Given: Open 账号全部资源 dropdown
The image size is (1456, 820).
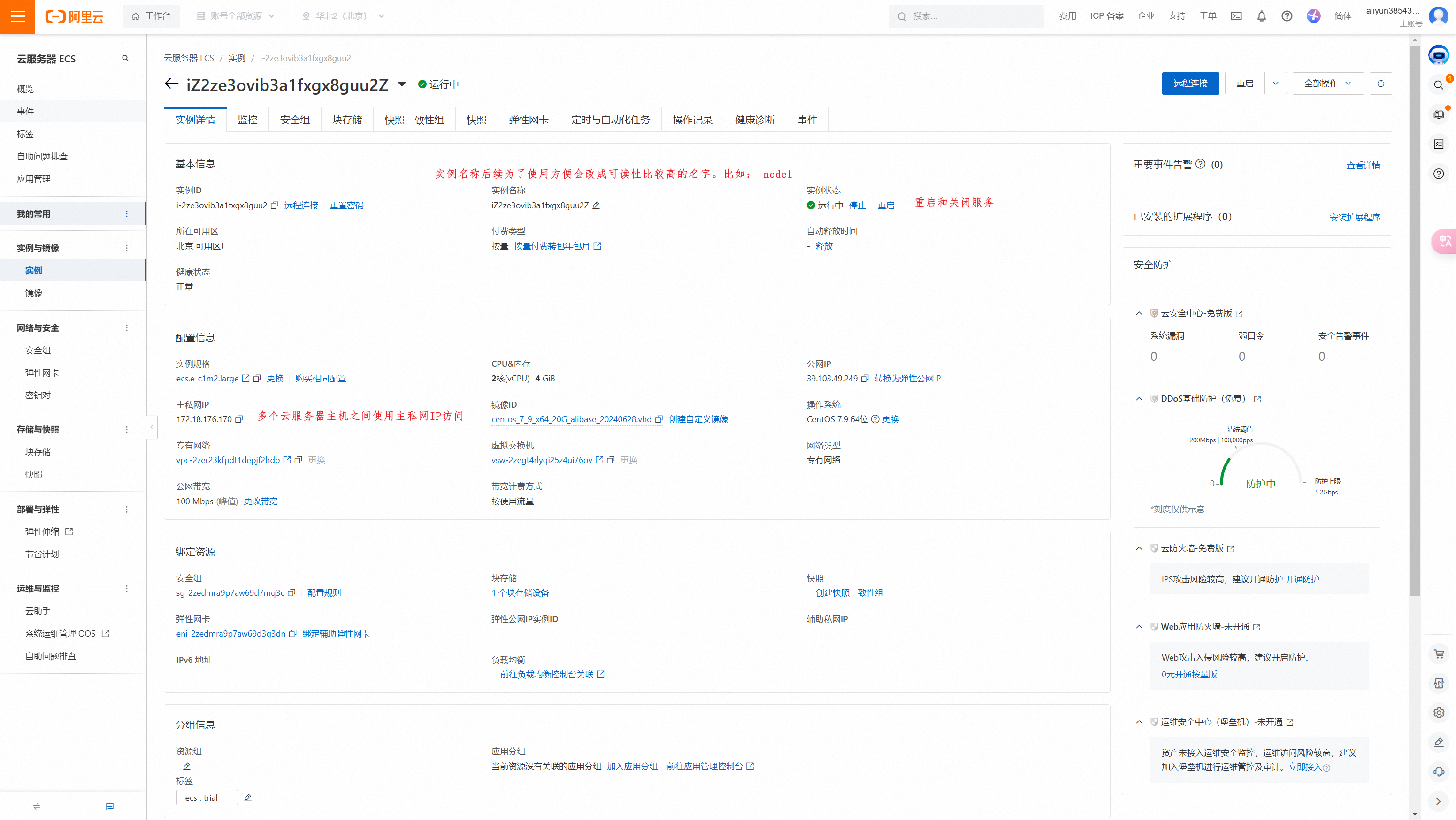Looking at the screenshot, I should [x=235, y=16].
